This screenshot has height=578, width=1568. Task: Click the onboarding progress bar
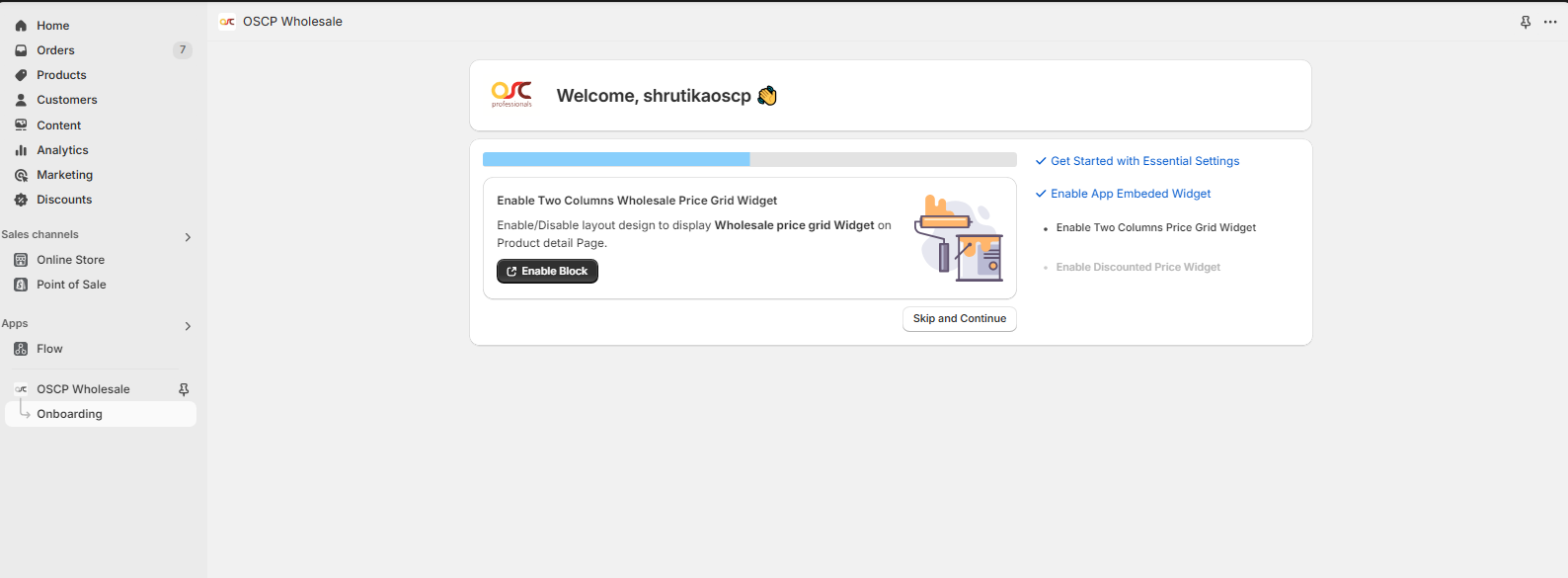click(749, 159)
